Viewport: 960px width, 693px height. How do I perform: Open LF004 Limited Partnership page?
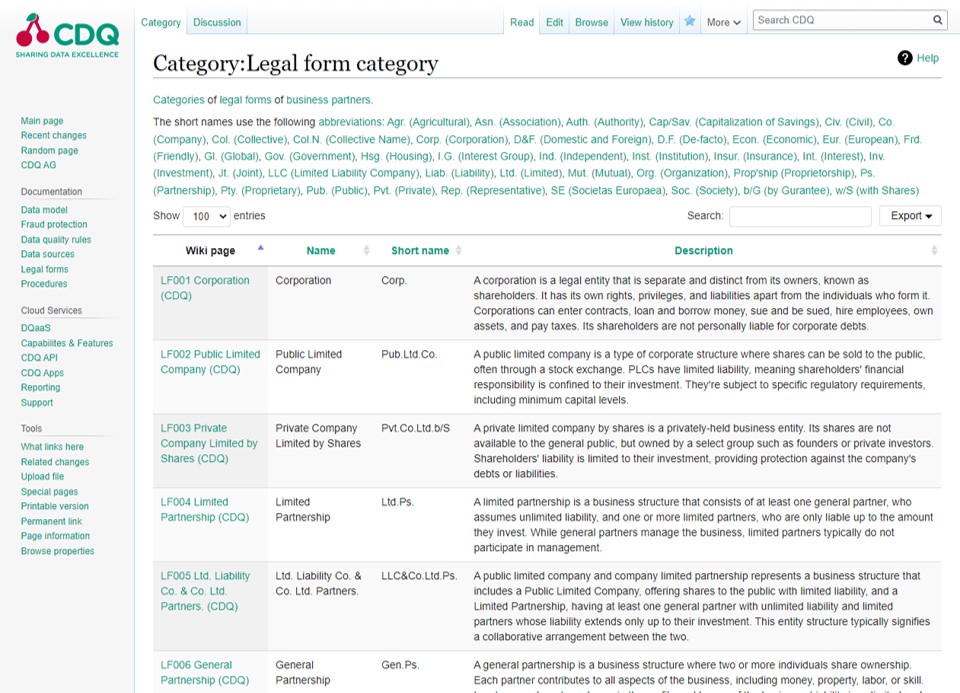[204, 509]
